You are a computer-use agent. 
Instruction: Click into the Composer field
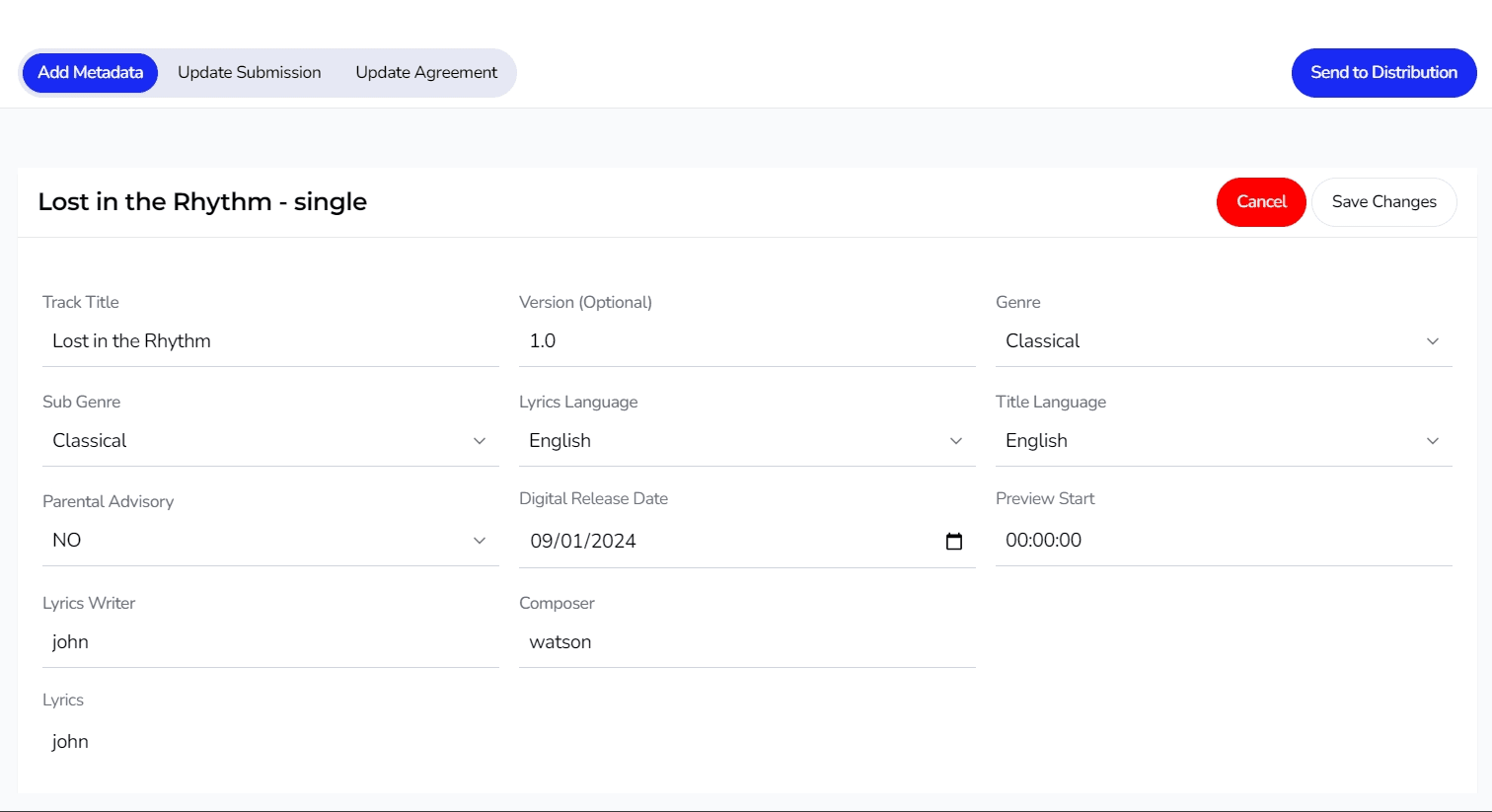747,642
